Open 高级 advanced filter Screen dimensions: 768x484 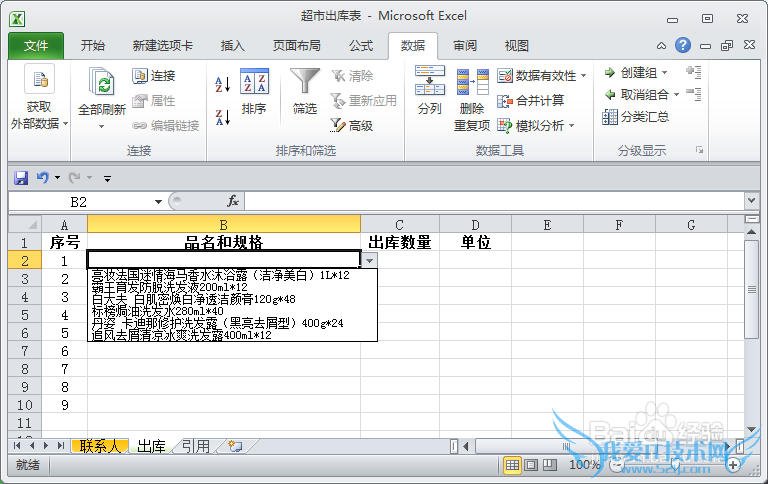coord(352,126)
